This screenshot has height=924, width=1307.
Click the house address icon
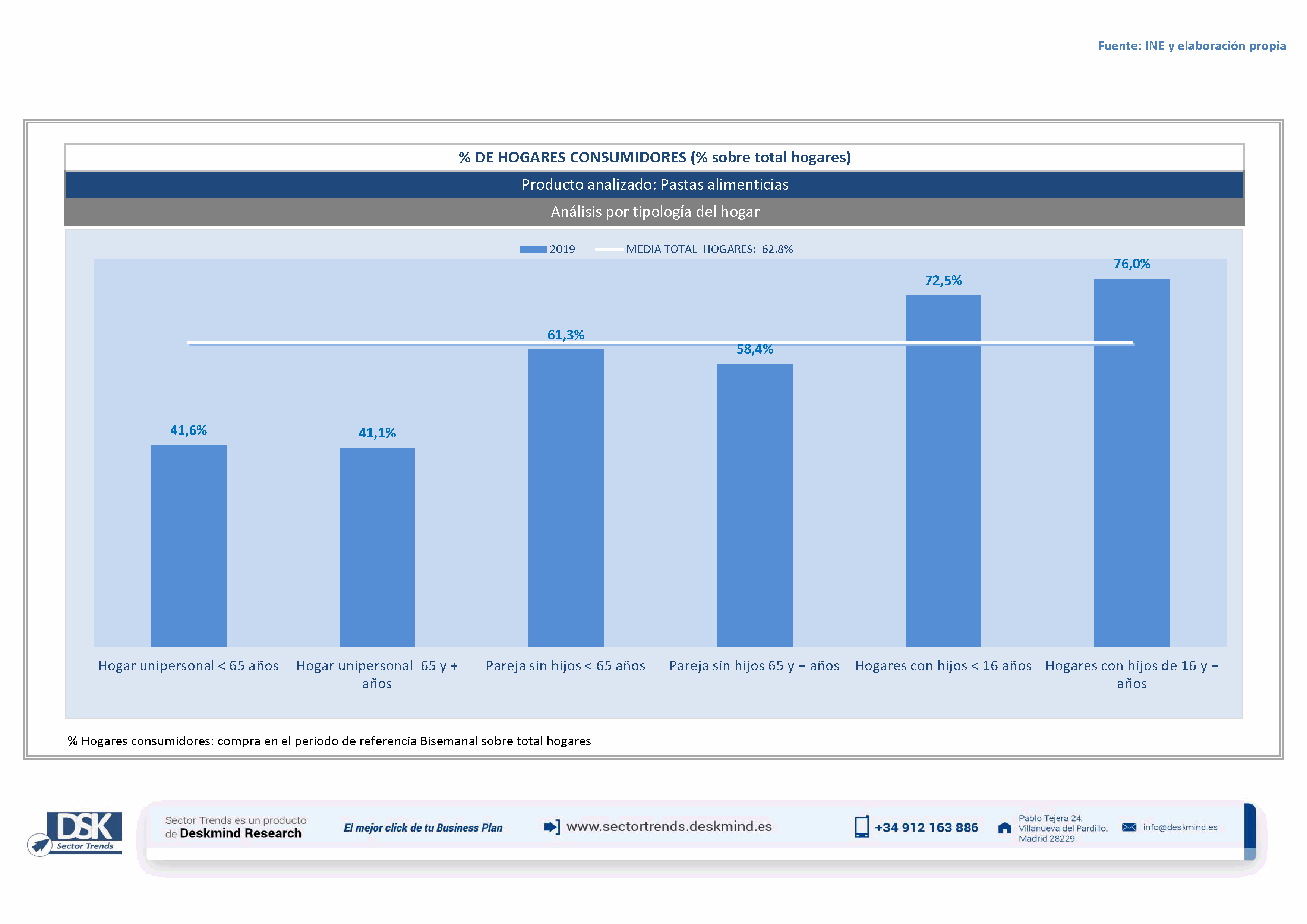(1005, 828)
